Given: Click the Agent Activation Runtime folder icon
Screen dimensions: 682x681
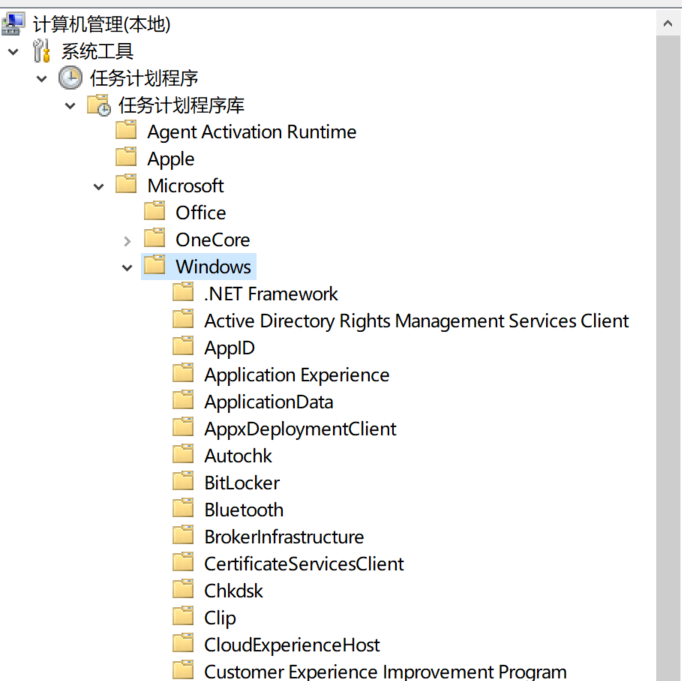Looking at the screenshot, I should click(126, 130).
